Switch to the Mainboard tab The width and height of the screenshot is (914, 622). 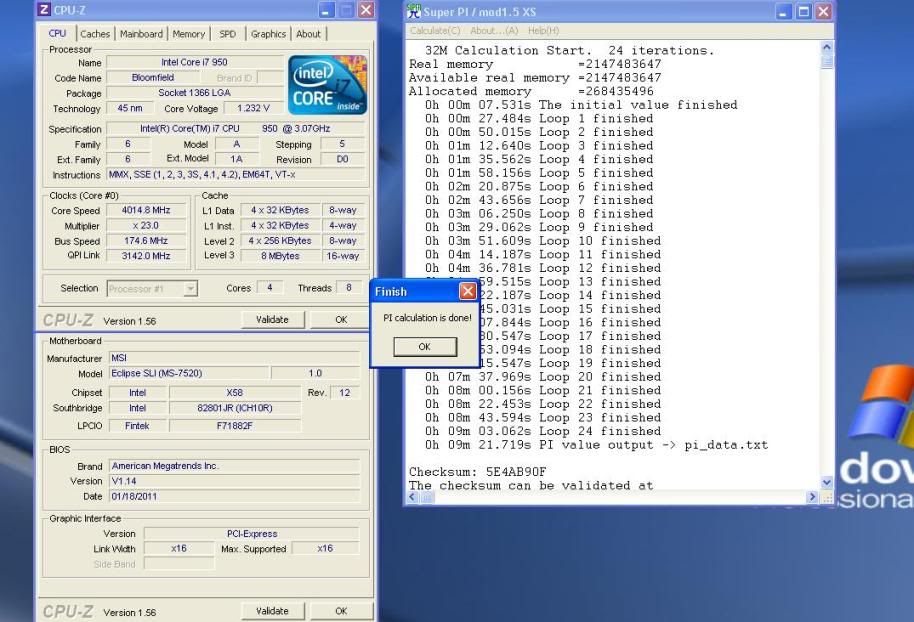pos(141,34)
